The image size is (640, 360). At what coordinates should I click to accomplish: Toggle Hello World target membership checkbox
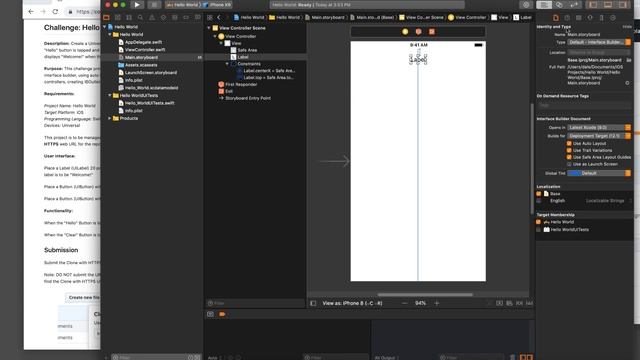tap(538, 222)
